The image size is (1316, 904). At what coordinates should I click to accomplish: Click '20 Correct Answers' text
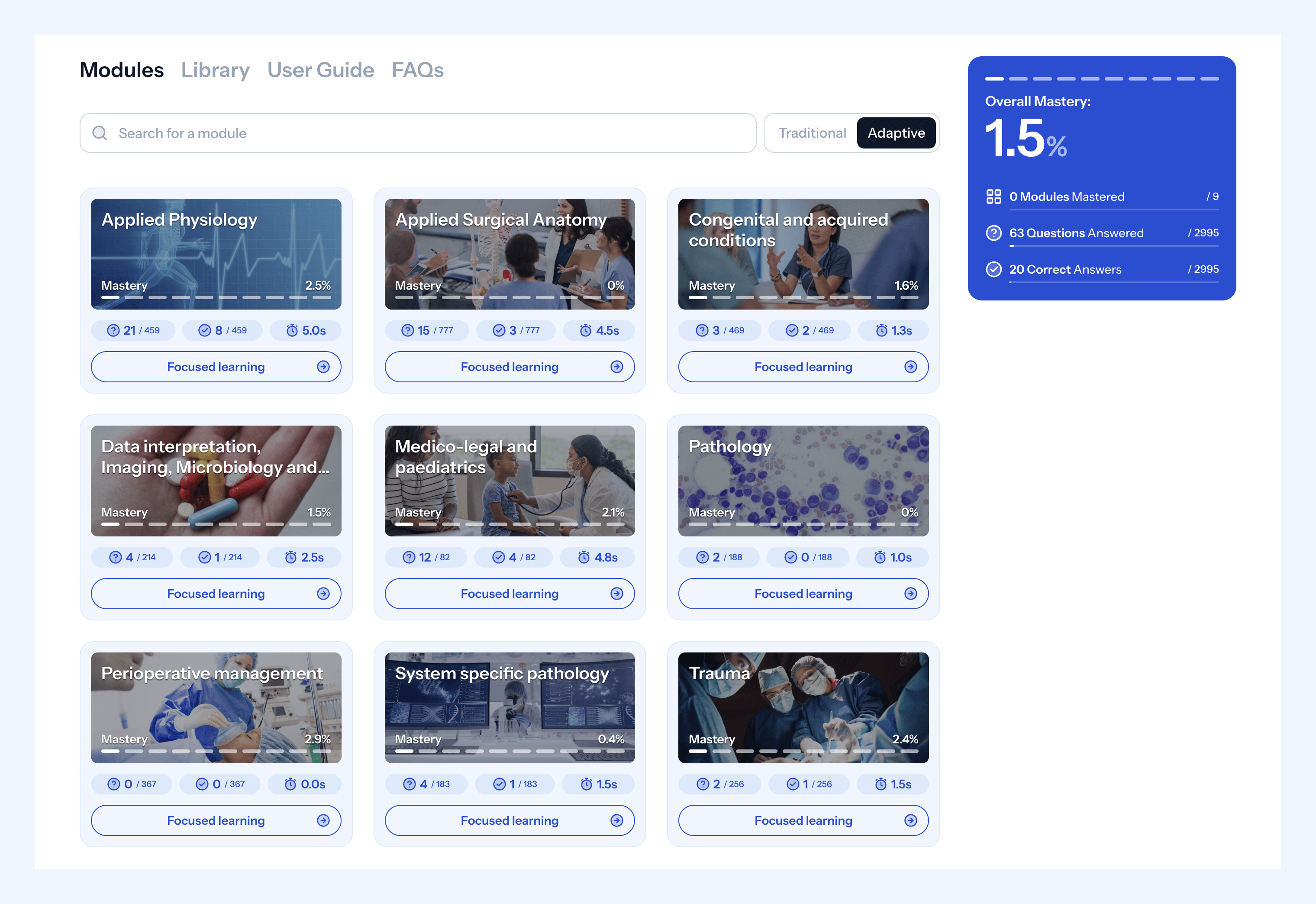[x=1064, y=269]
